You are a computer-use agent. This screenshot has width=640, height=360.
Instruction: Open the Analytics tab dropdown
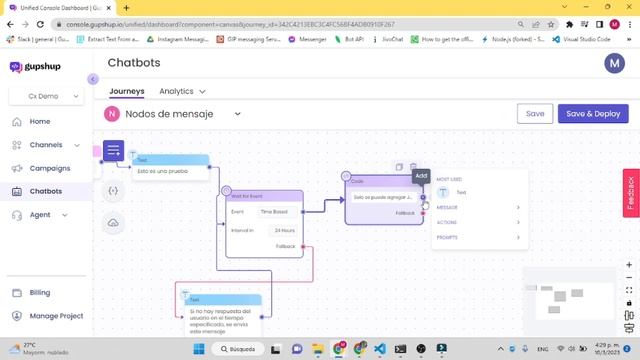click(x=182, y=91)
